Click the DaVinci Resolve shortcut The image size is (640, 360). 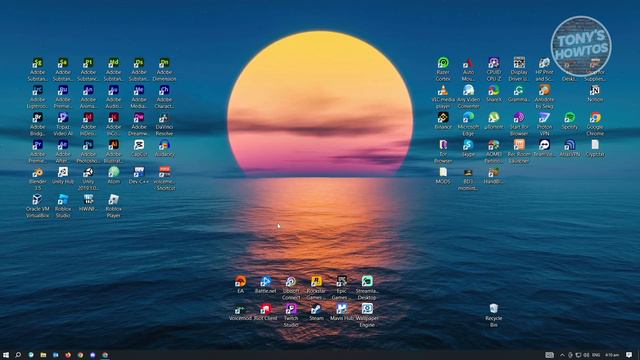pos(164,118)
